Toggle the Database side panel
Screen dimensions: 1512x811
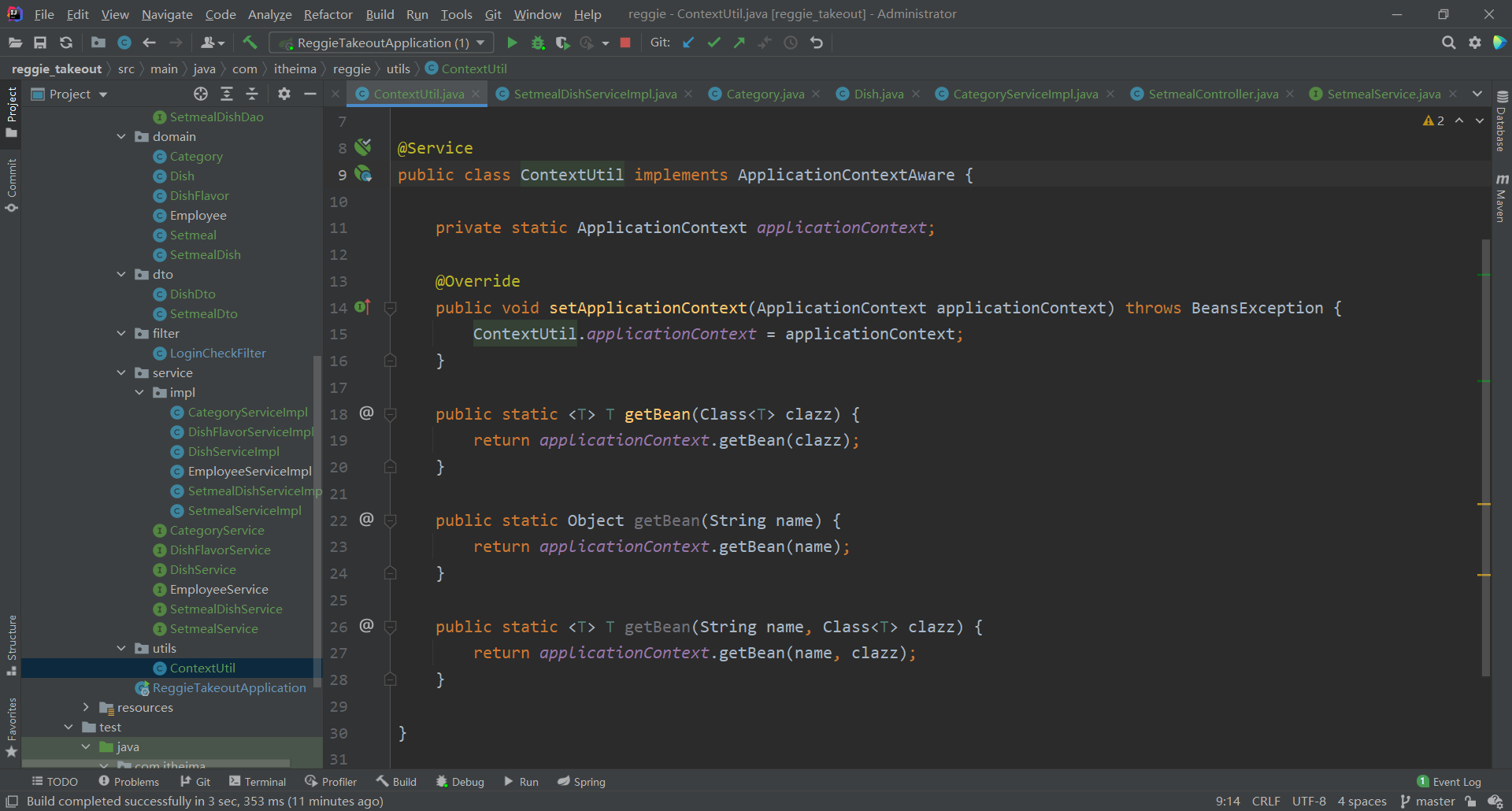[1501, 121]
